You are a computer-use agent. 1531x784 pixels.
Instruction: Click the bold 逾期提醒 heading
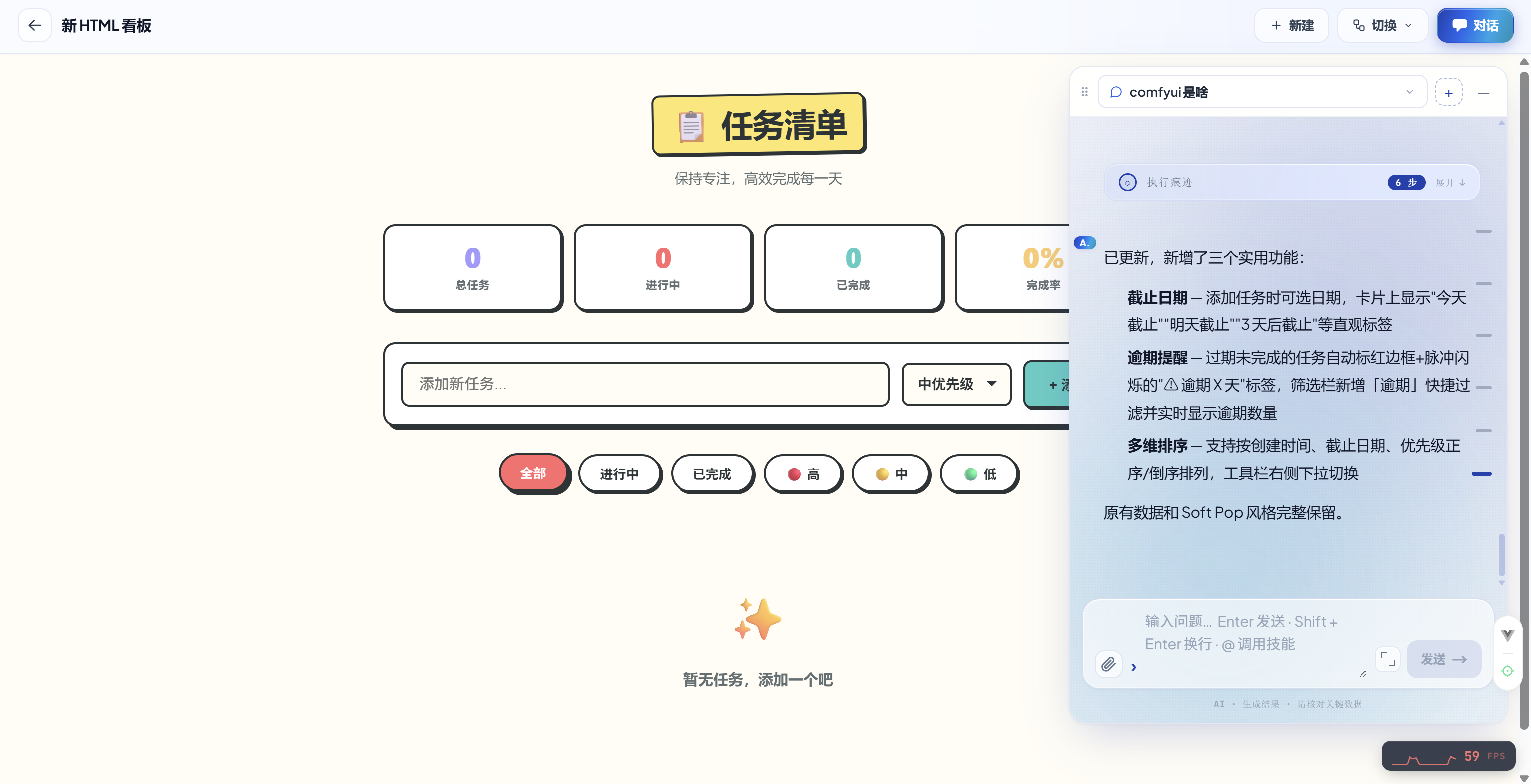(1157, 357)
